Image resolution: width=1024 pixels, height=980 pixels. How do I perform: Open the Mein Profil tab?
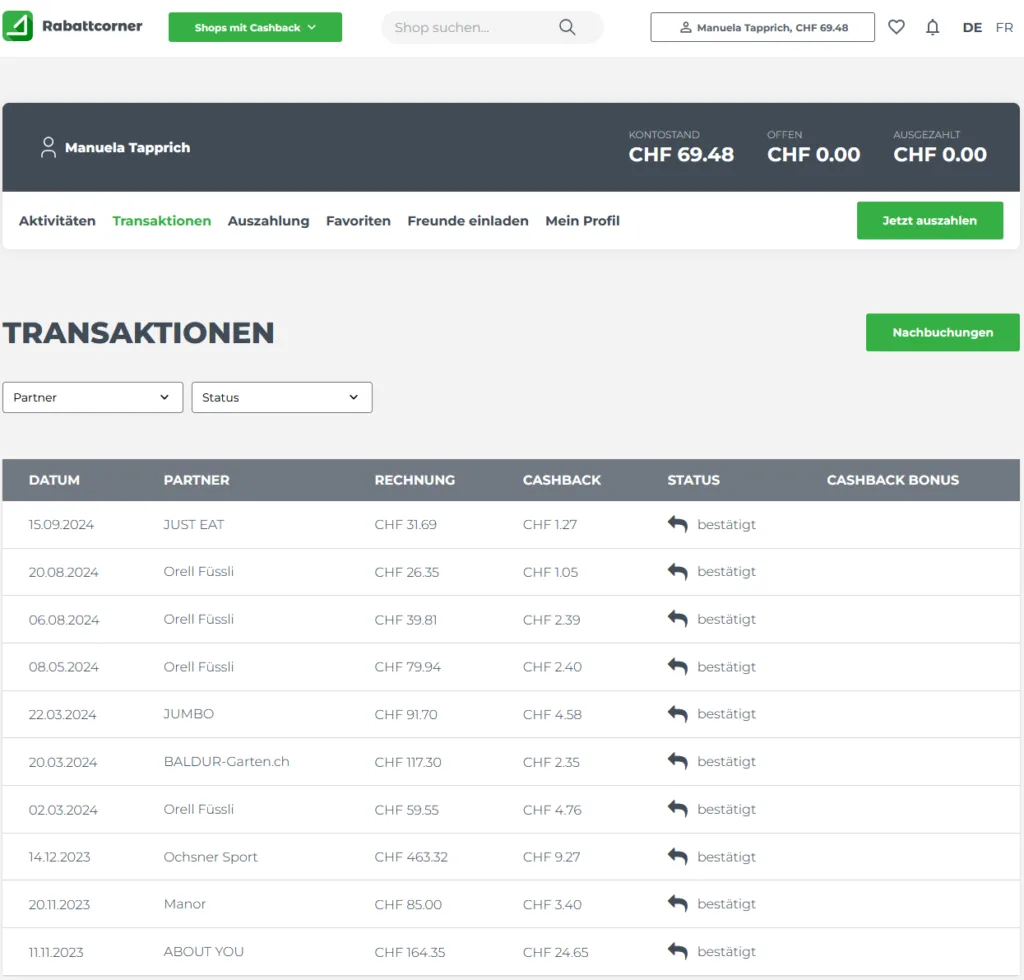point(583,221)
